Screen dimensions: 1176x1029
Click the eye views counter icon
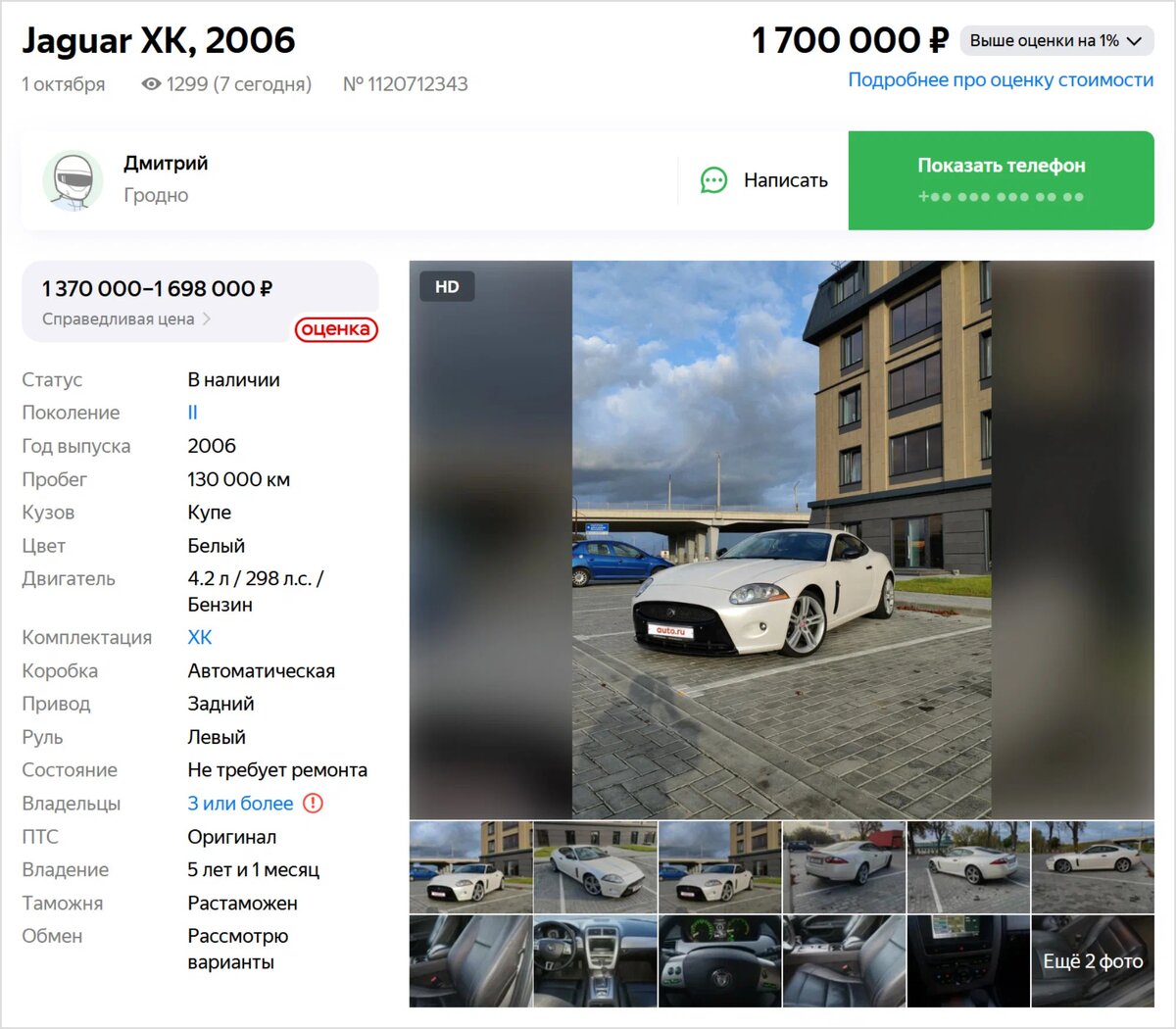tap(151, 84)
